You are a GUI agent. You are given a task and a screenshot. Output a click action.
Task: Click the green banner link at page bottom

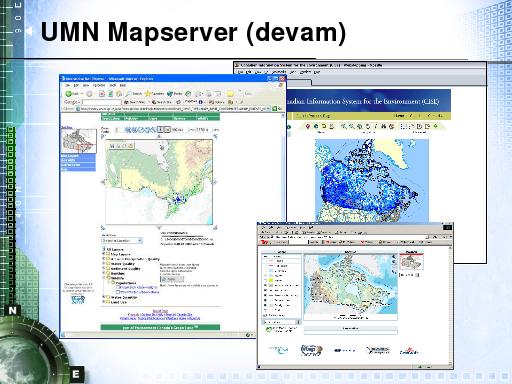(160, 328)
